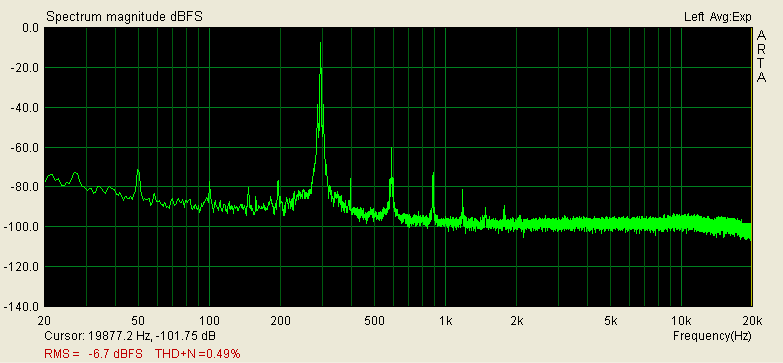Viewport: 783px width, 363px height.
Task: Click the Cursor readout '19877.2 Hz, -101.75 dB'
Action: click(x=152, y=335)
